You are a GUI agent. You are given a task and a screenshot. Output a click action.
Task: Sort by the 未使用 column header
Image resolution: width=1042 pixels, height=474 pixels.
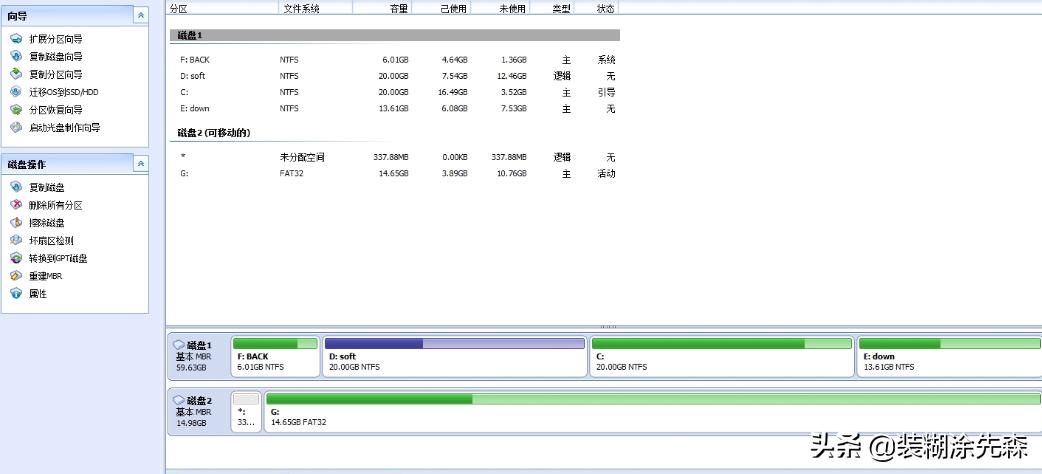[500, 8]
